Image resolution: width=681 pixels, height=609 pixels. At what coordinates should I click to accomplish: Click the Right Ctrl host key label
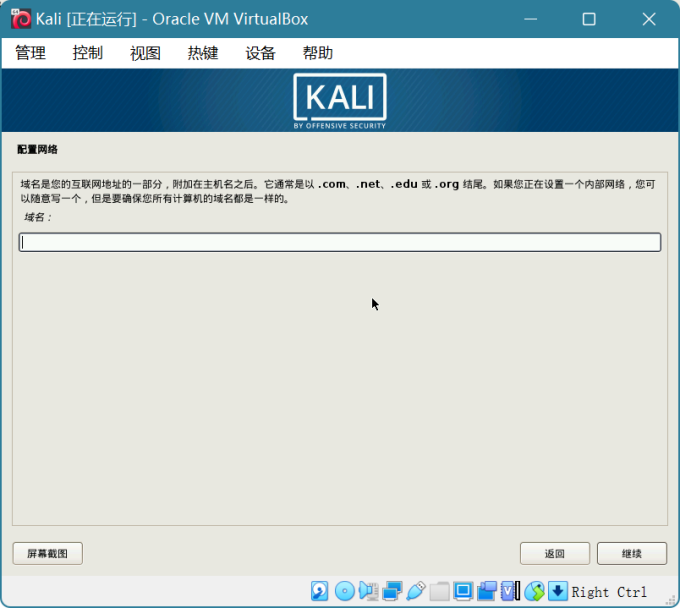click(609, 592)
